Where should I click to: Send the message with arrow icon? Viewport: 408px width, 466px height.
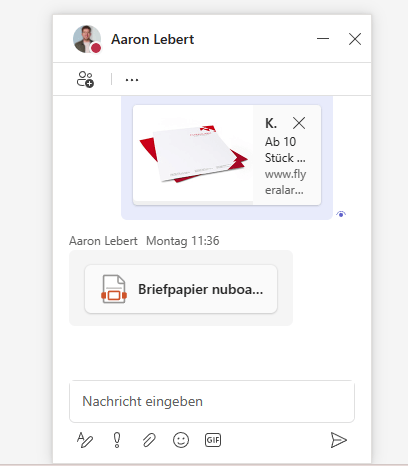coord(339,440)
